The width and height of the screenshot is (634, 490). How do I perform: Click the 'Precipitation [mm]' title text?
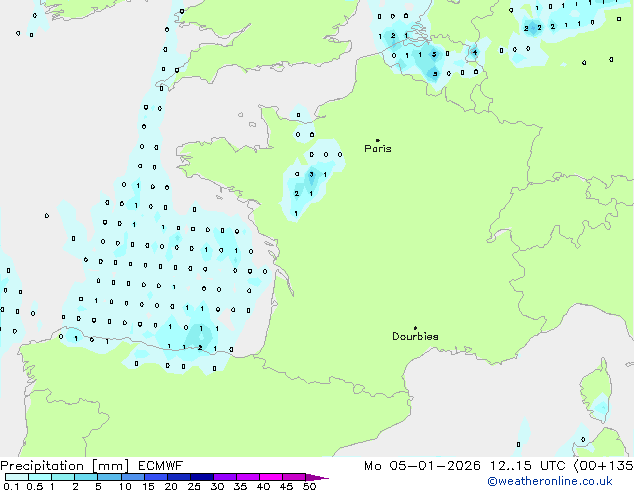(x=65, y=466)
